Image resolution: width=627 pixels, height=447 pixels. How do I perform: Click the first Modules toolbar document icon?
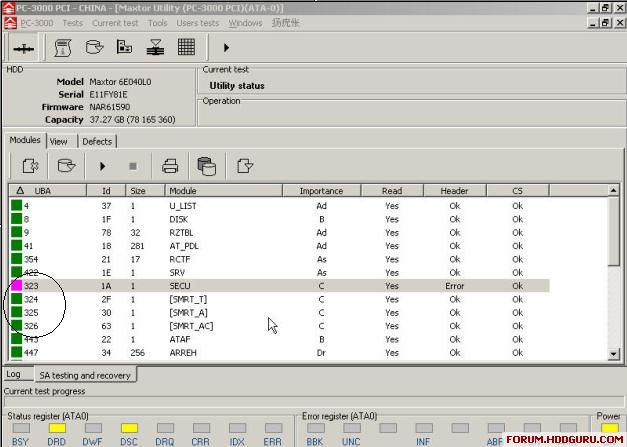tap(30, 166)
